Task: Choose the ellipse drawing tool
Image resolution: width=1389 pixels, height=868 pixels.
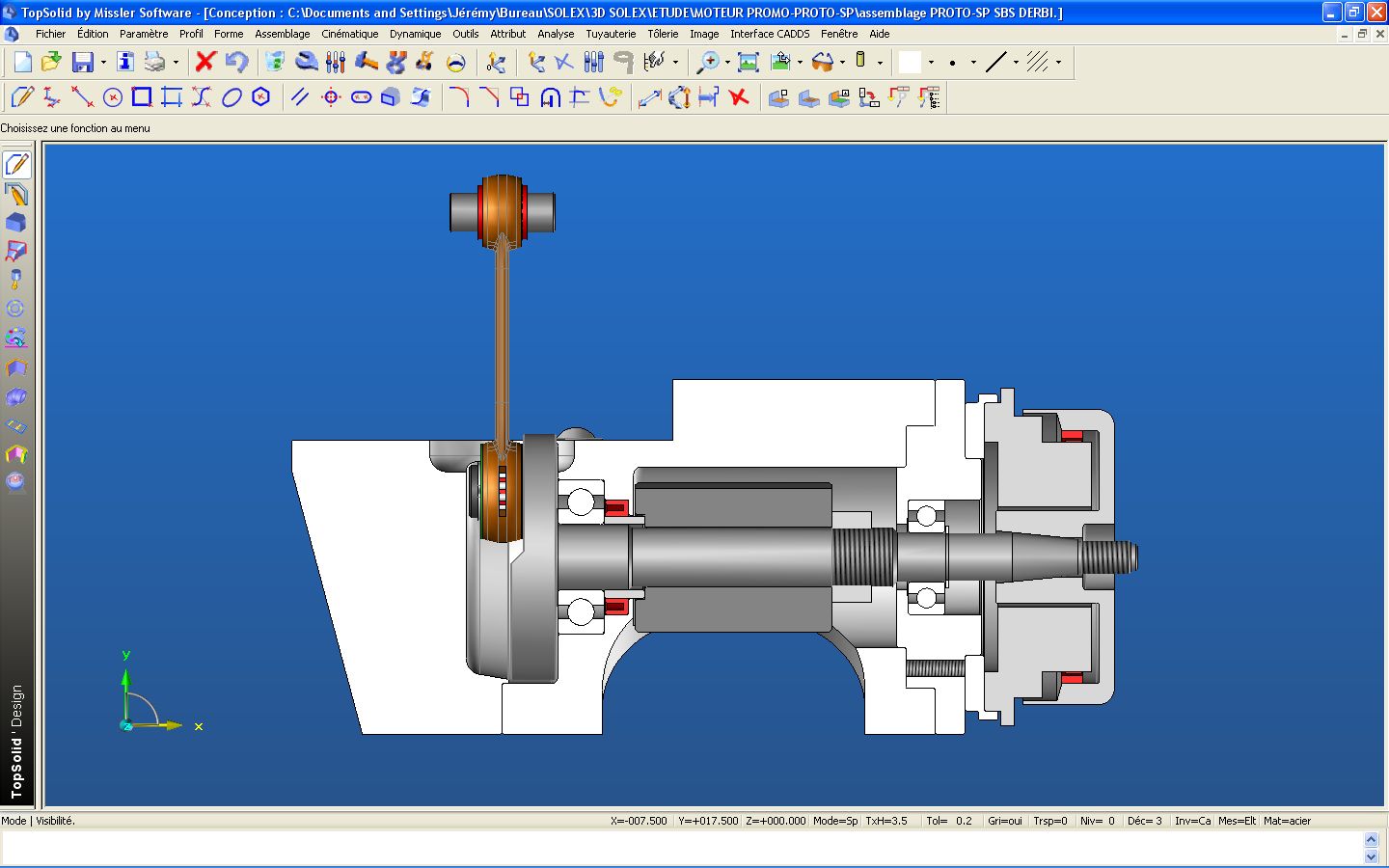Action: point(231,97)
